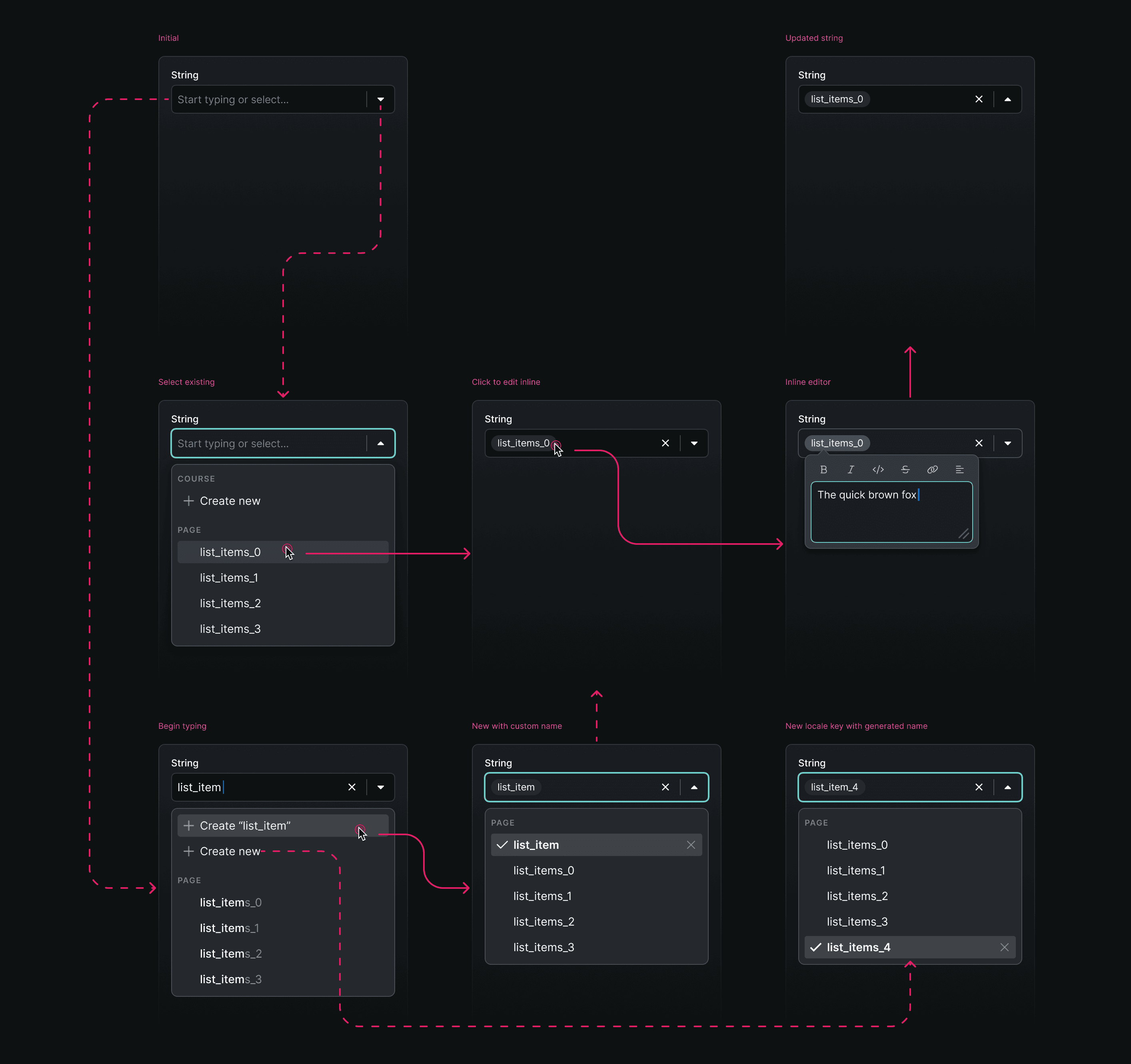Click the list_items_0 chip in the Click to edit inline panel
1131x1064 pixels.
pyautogui.click(x=524, y=443)
